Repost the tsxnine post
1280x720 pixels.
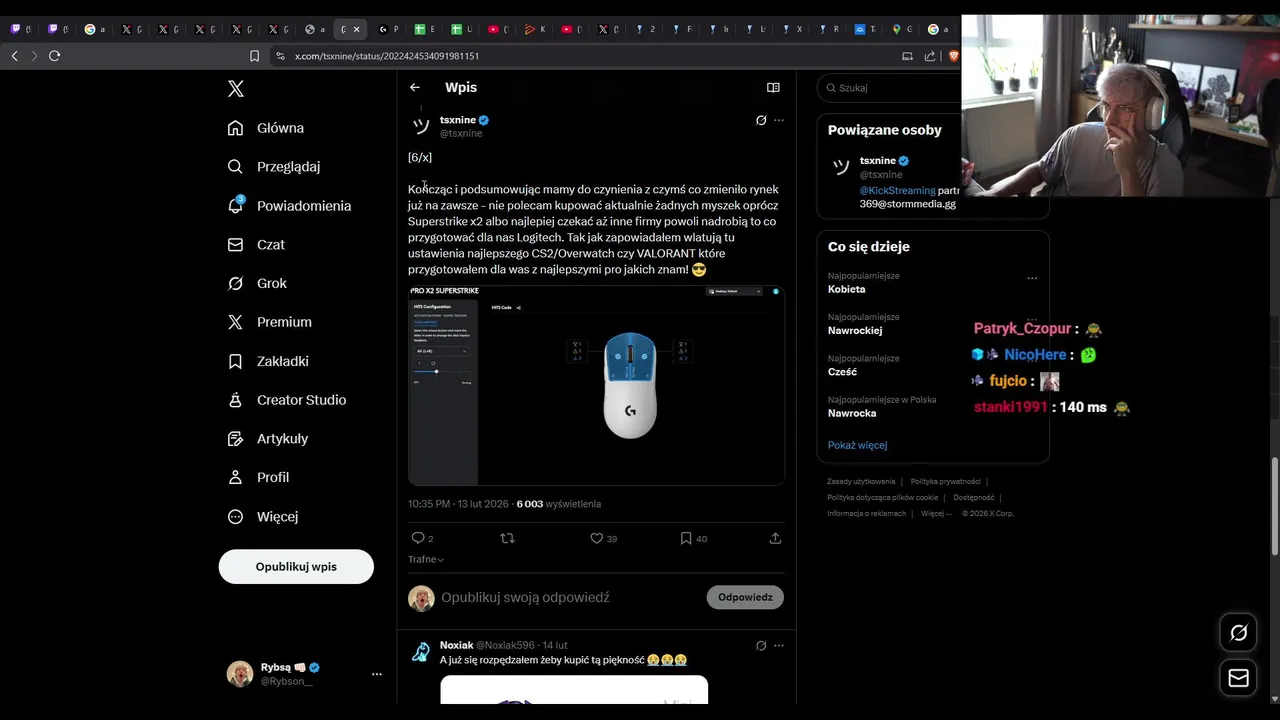(507, 538)
